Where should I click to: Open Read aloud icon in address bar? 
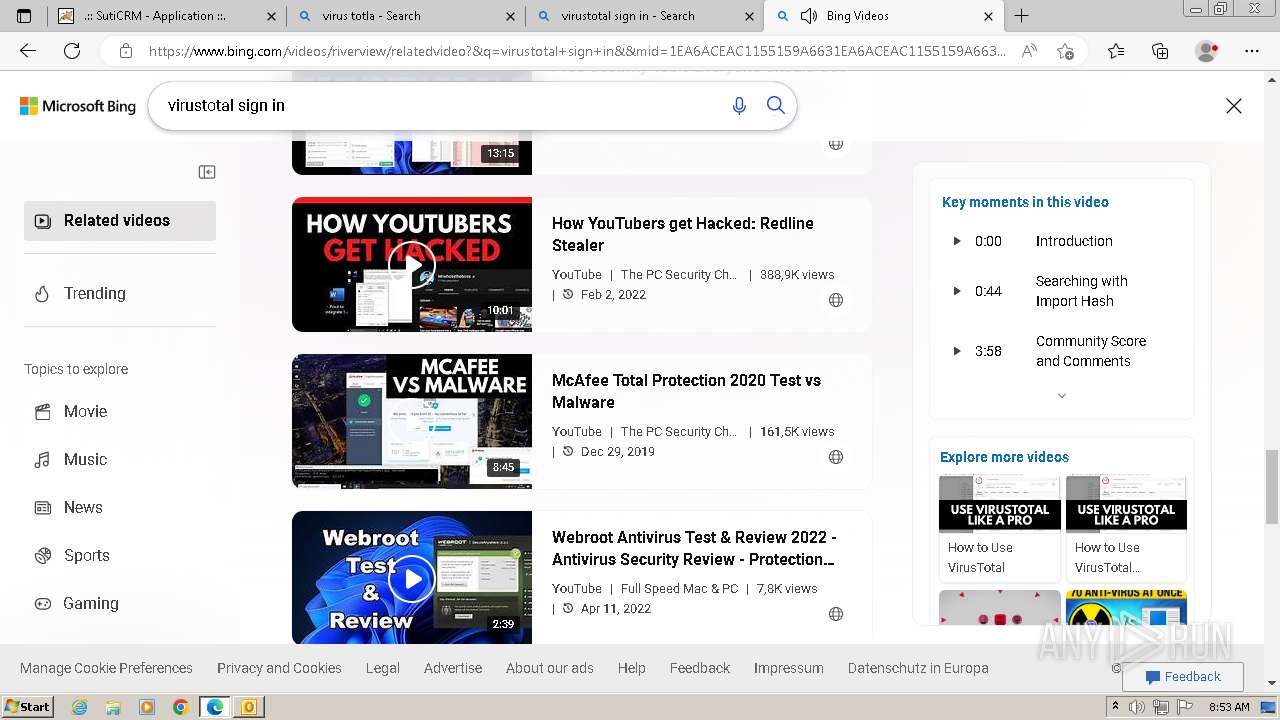point(1029,51)
